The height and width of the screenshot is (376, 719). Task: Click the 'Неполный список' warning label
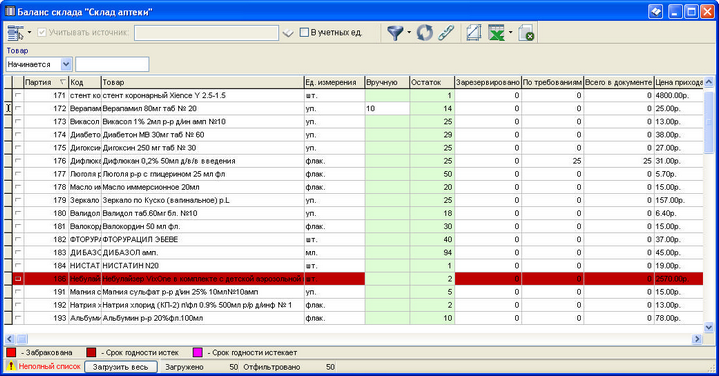[x=50, y=366]
